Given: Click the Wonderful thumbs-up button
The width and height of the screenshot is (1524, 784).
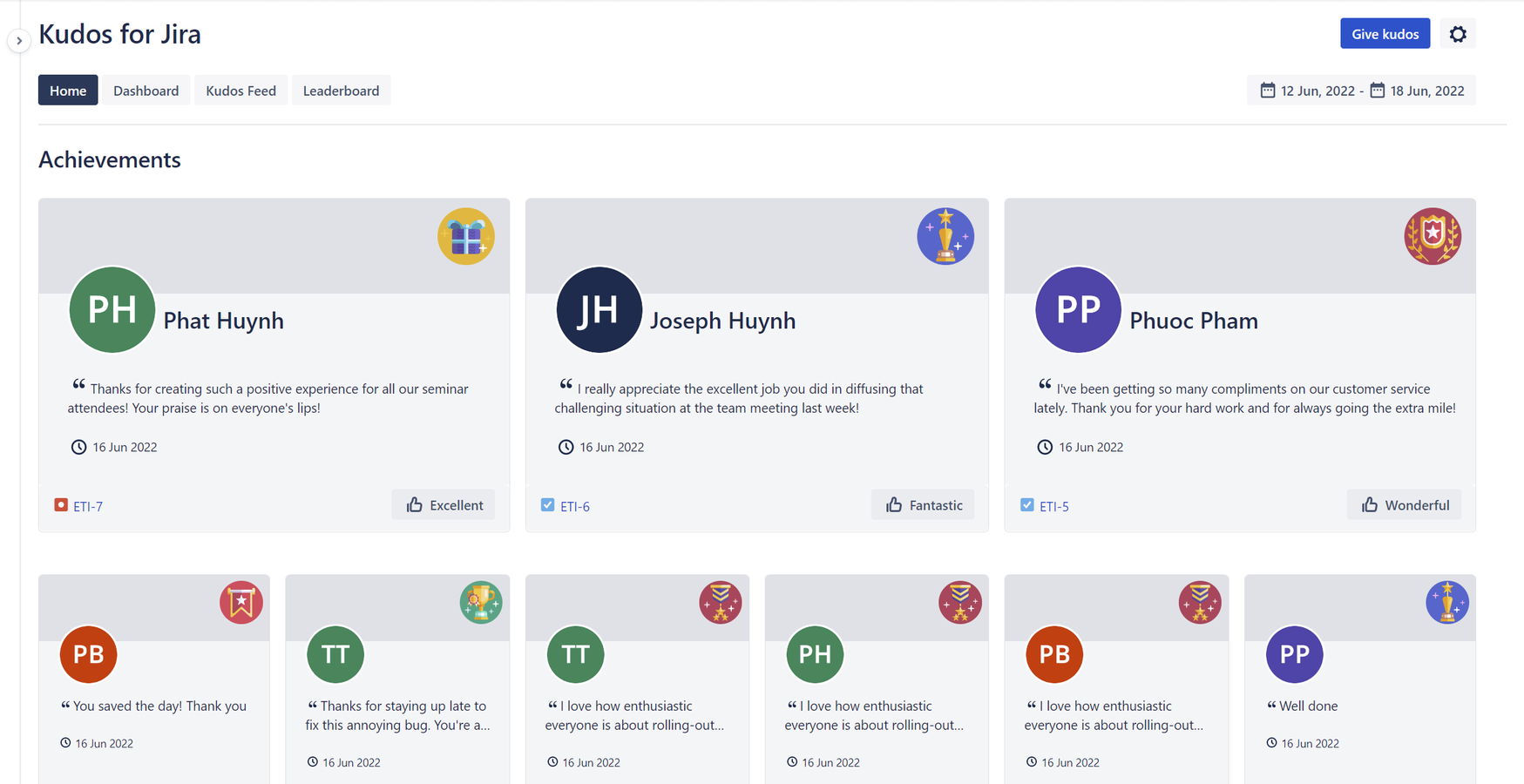Looking at the screenshot, I should tap(1405, 505).
